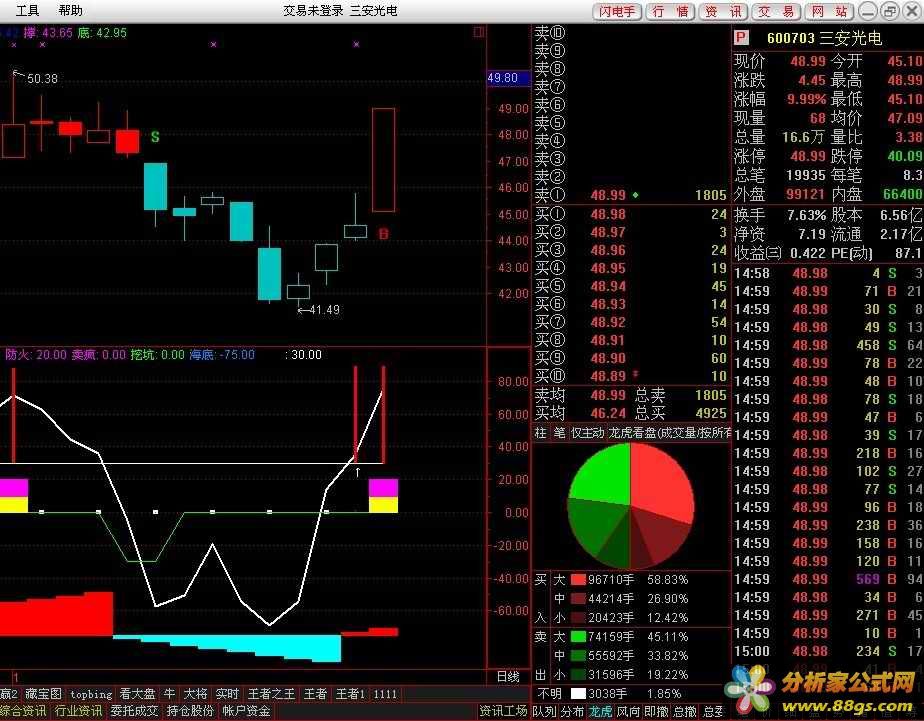Click the red P icon beside 600703
Image resolution: width=924 pixels, height=721 pixels.
point(741,38)
